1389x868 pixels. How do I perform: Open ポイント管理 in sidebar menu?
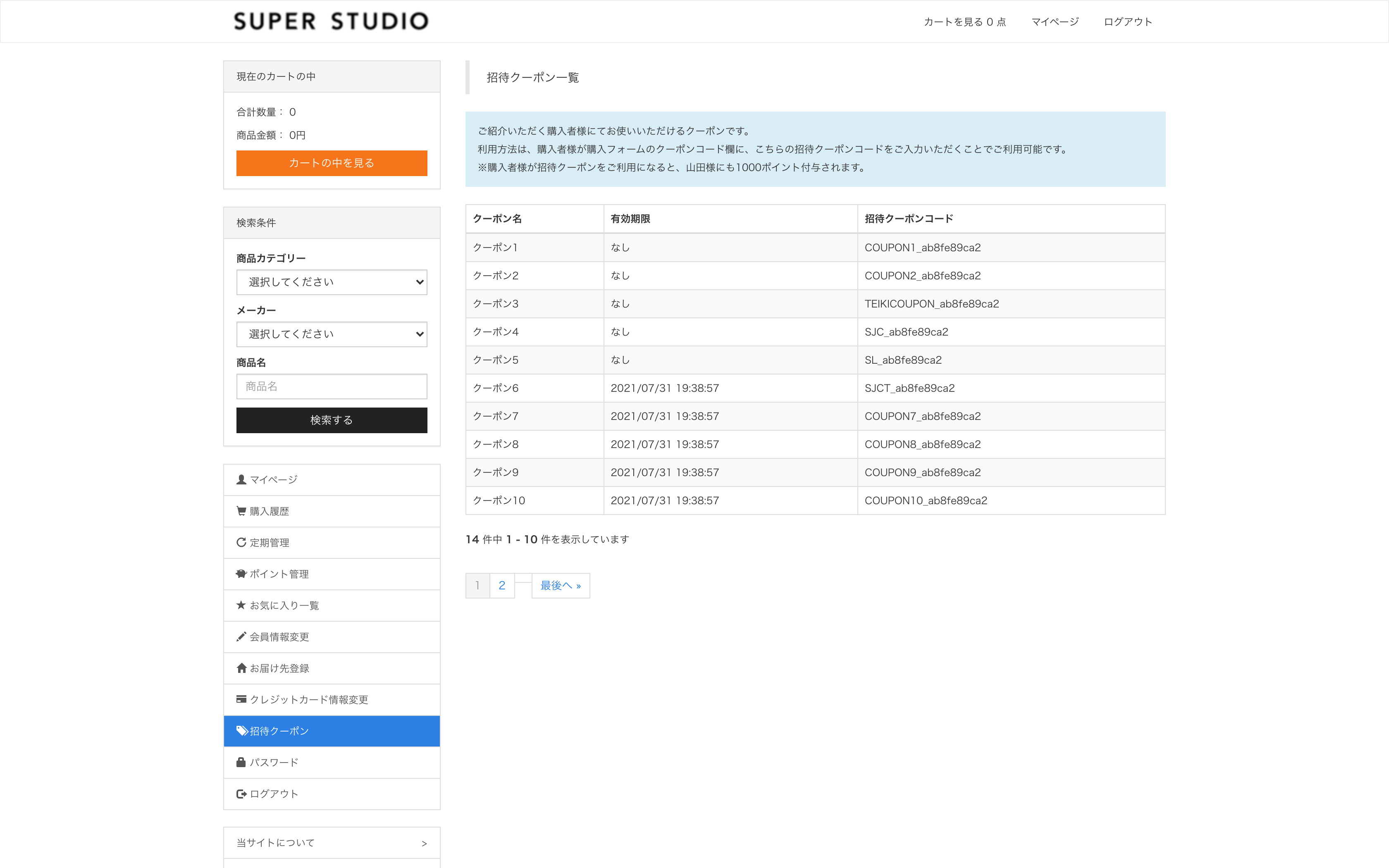click(332, 574)
